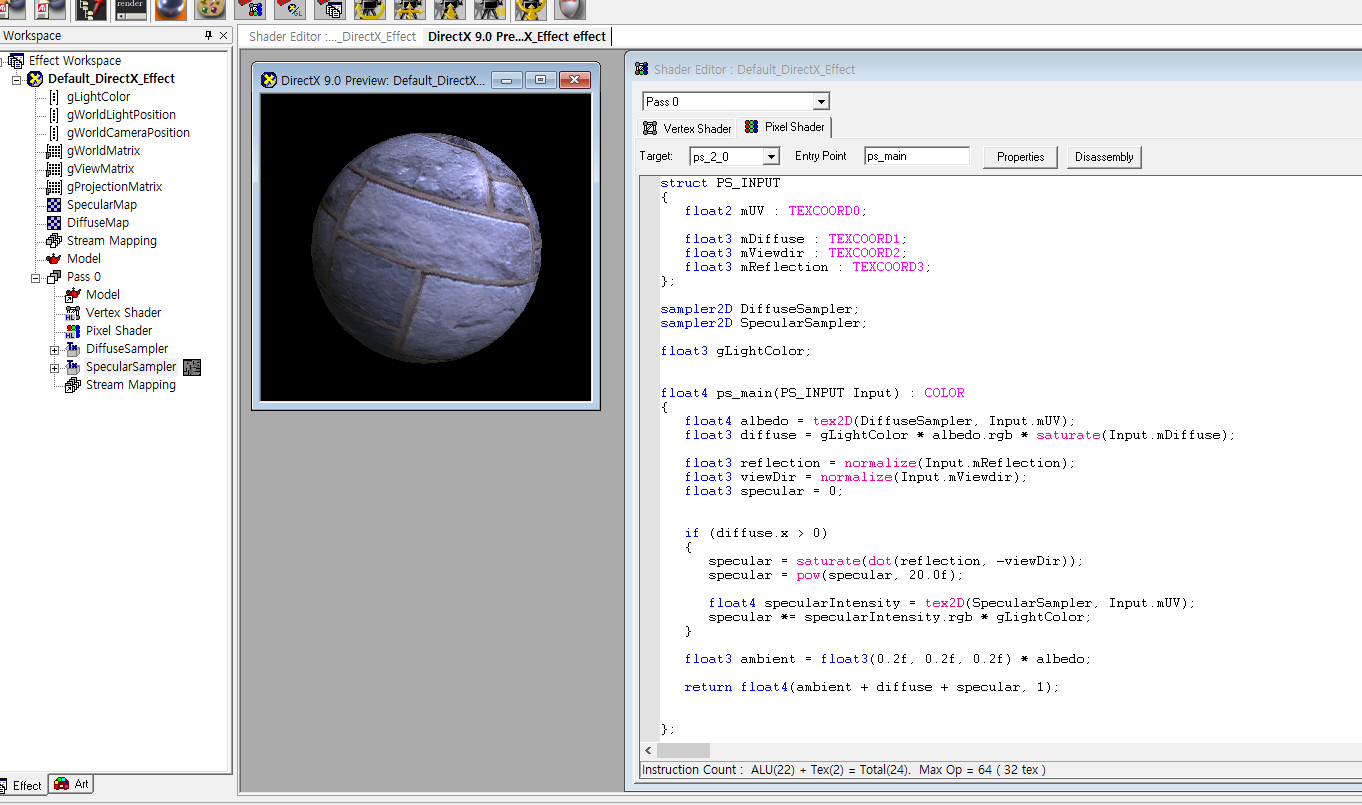The image size is (1362, 805).
Task: Collapse the Default_DirectX_Effect tree node
Action: [x=17, y=79]
